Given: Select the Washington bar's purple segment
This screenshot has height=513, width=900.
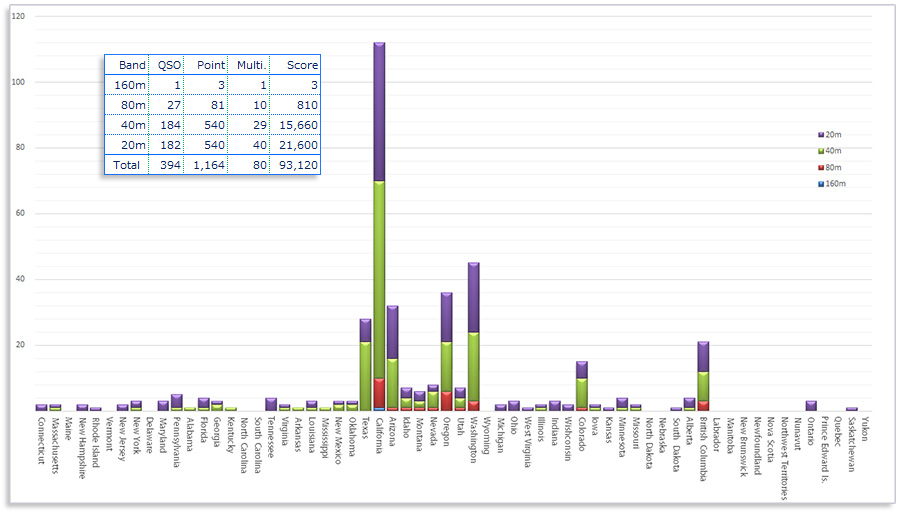Looking at the screenshot, I should 474,297.
